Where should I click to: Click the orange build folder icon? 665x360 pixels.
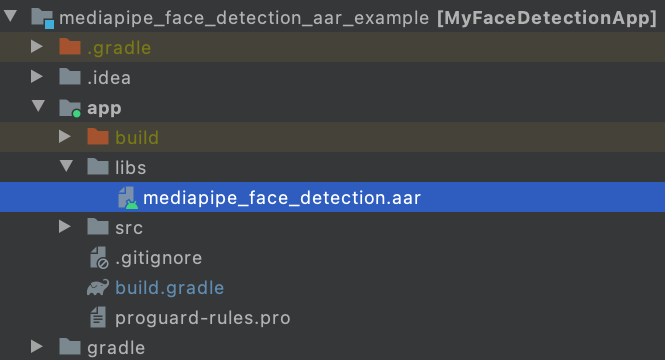[x=98, y=137]
